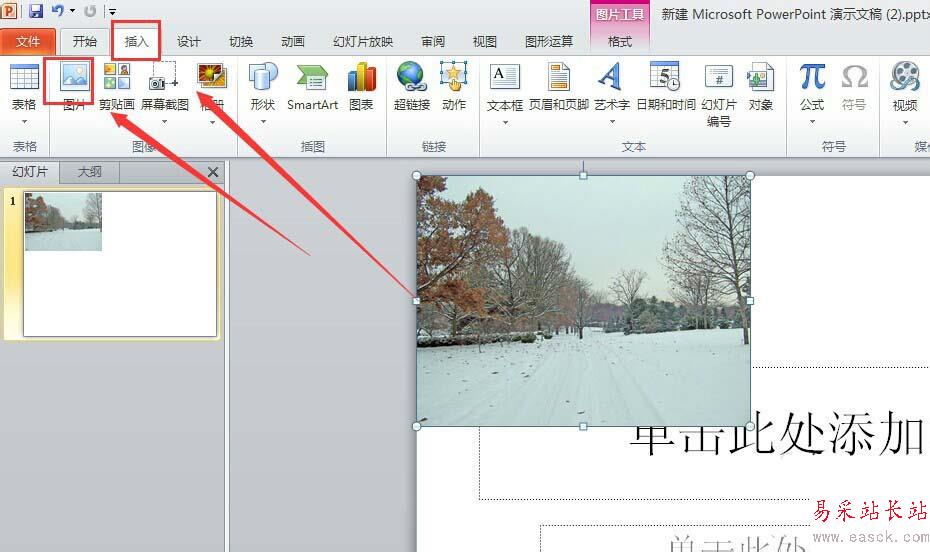930x552 pixels.
Task: Click the redo/repeat icon
Action: pos(90,10)
